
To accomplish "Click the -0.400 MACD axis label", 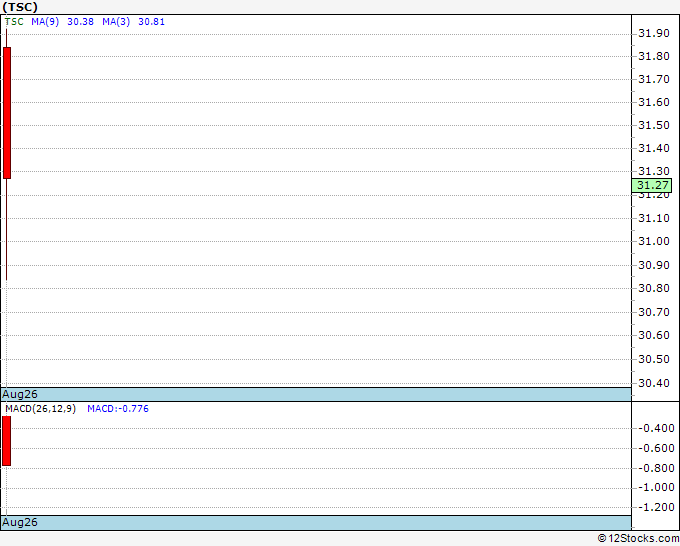I will (656, 428).
